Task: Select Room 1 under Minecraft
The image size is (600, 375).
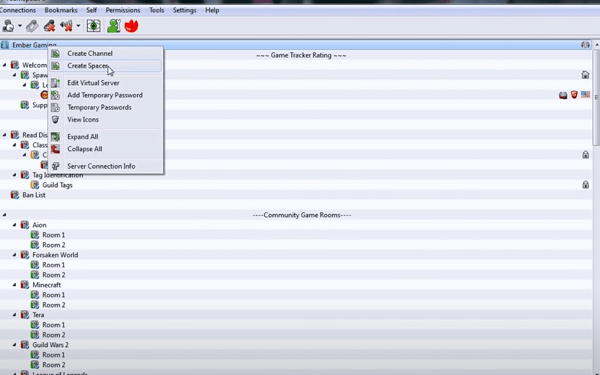Action: tap(54, 295)
